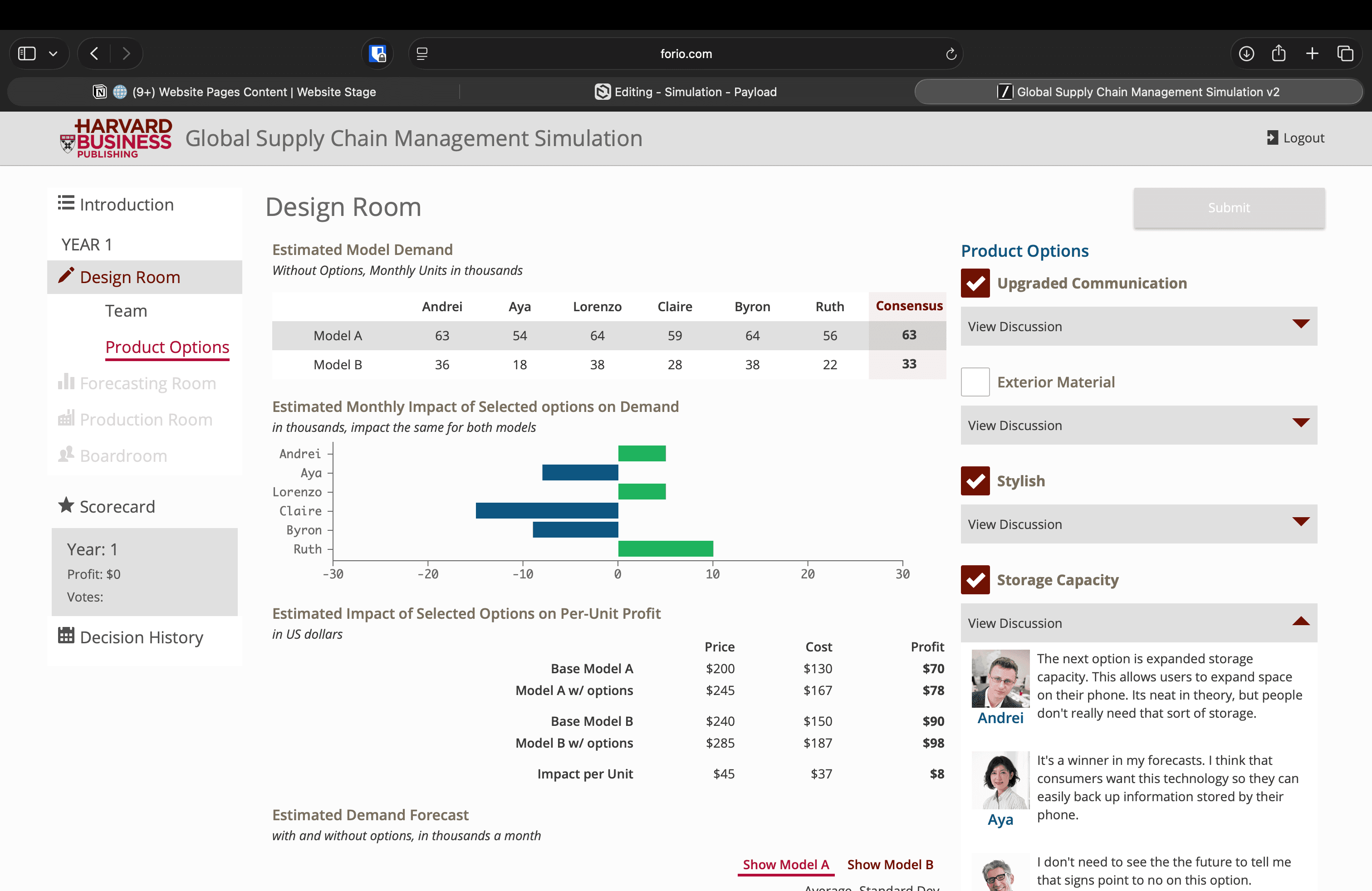This screenshot has height=891, width=1372.
Task: Open a new tab with plus icon
Action: [x=1312, y=54]
